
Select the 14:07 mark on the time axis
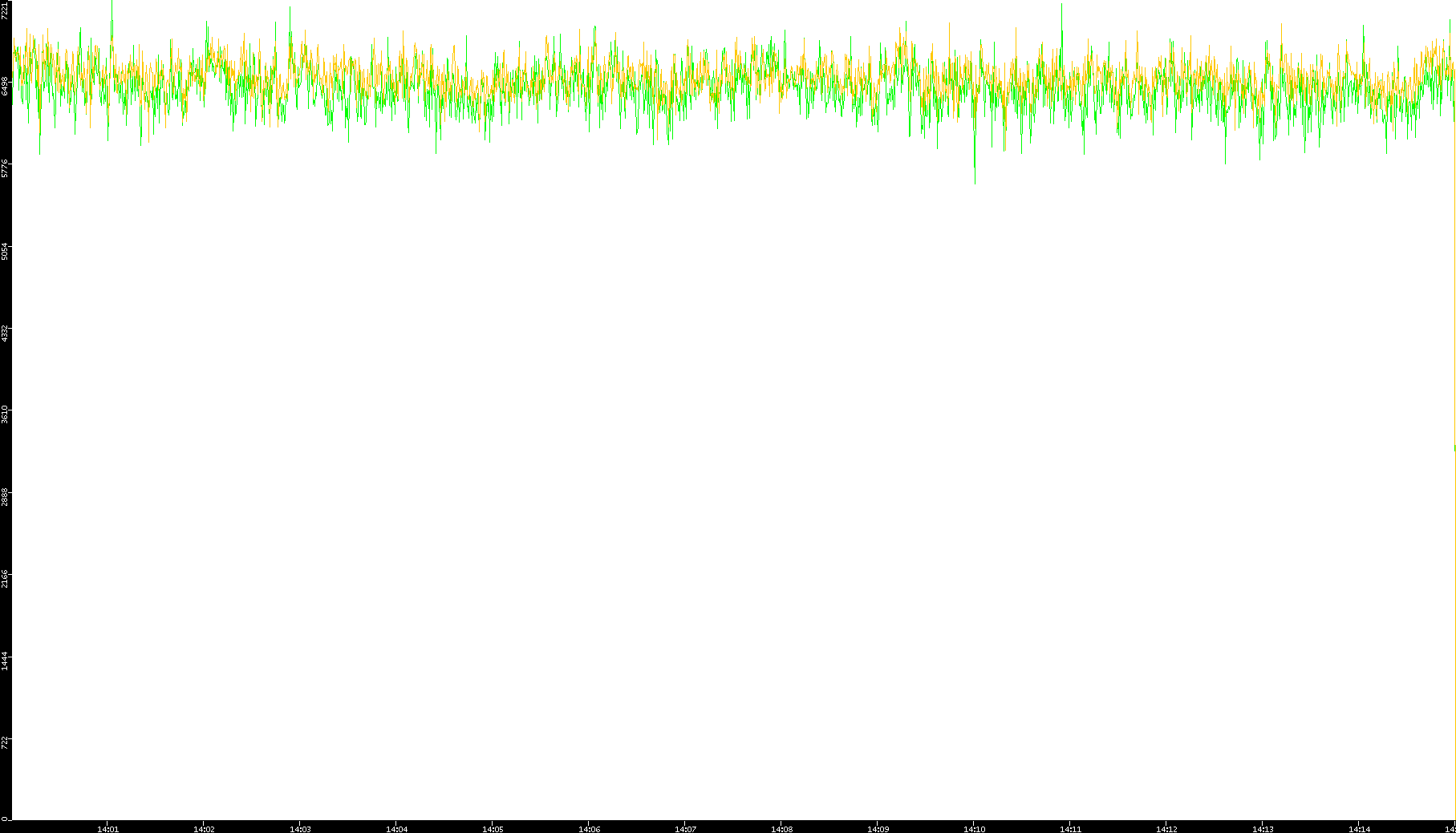tap(685, 829)
